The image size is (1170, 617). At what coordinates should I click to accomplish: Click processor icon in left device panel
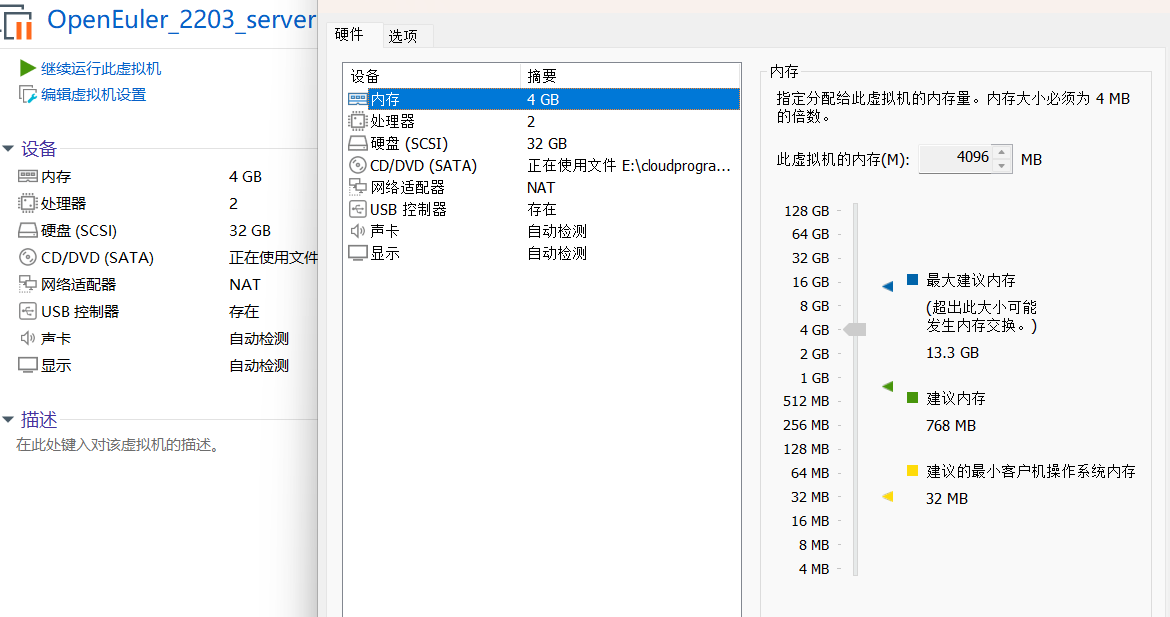tap(28, 203)
